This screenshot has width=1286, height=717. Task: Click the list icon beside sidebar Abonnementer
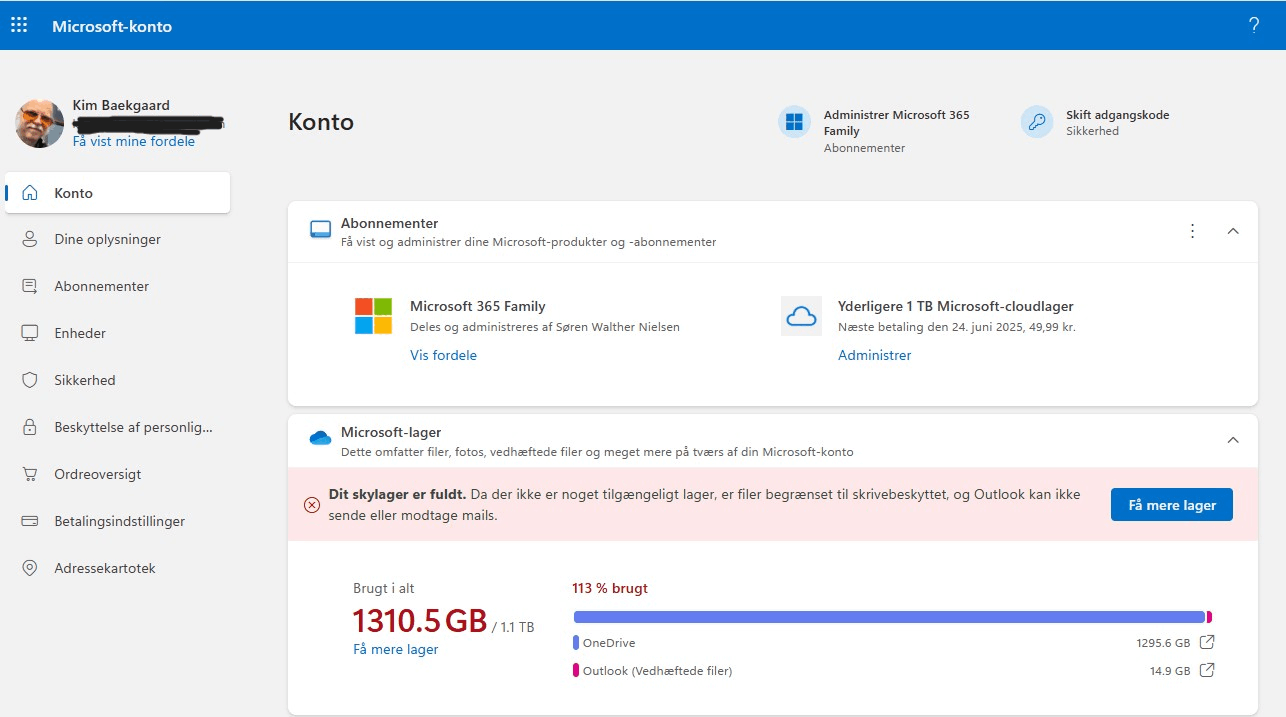click(x=30, y=287)
